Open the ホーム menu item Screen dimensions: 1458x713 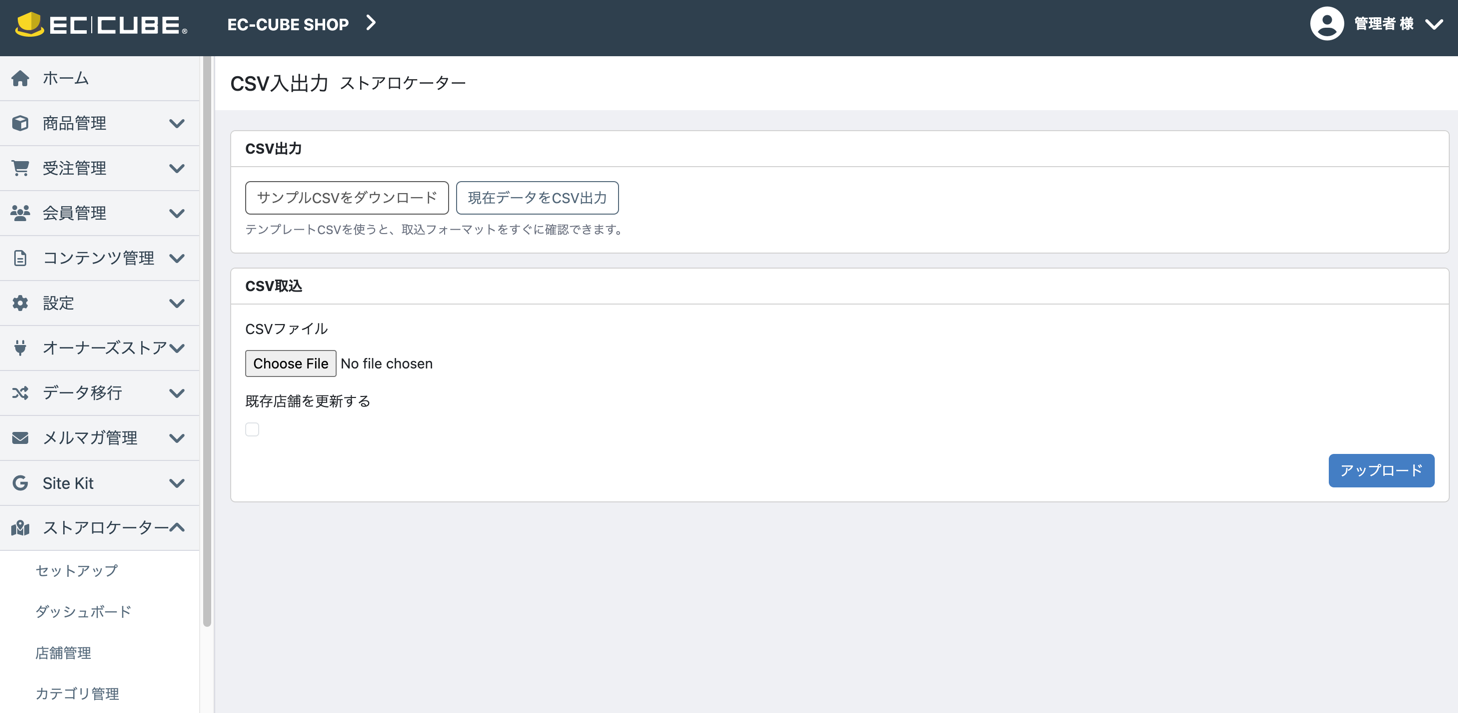point(100,78)
